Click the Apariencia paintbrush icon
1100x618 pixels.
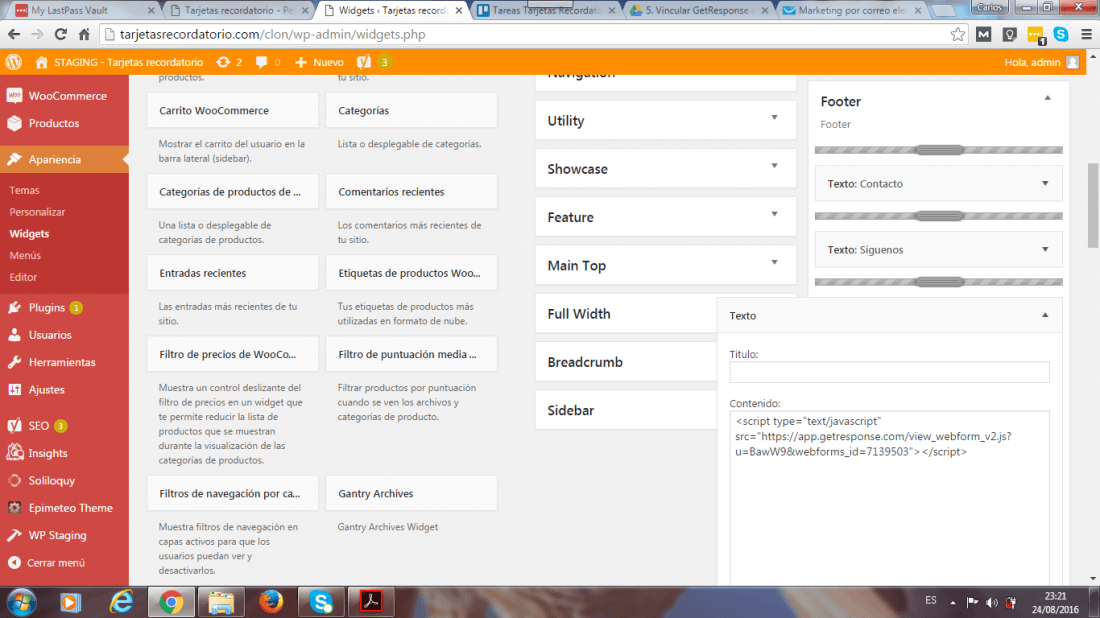pyautogui.click(x=15, y=159)
